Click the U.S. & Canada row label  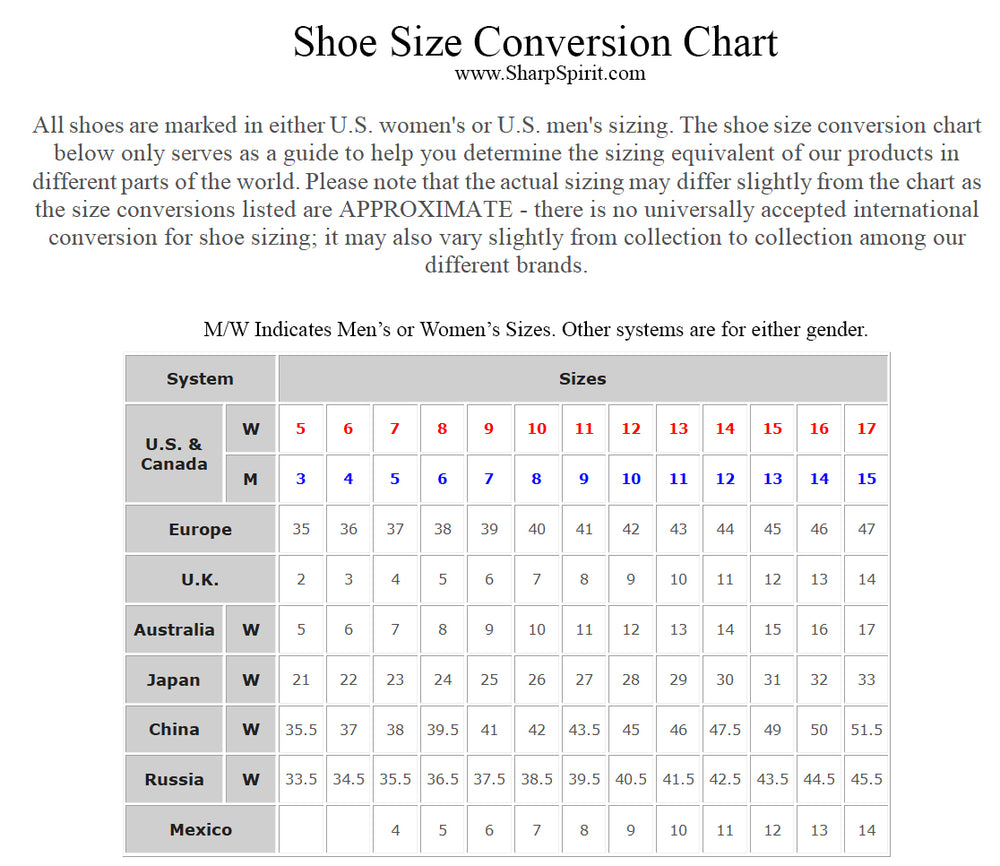tap(174, 453)
